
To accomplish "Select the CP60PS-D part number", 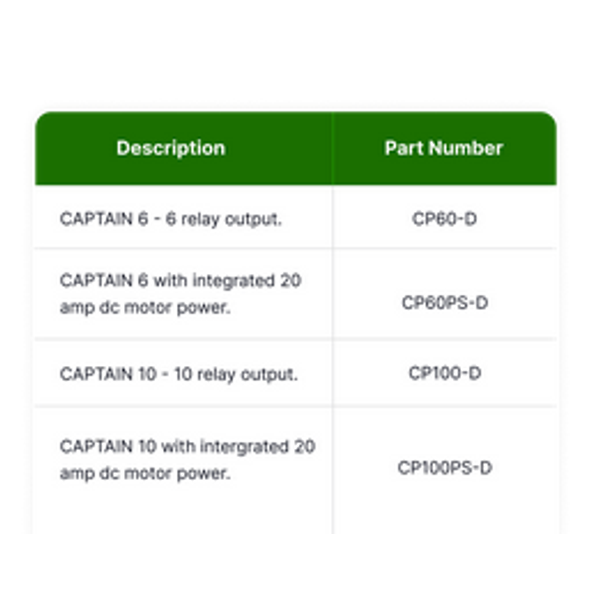I will point(445,303).
